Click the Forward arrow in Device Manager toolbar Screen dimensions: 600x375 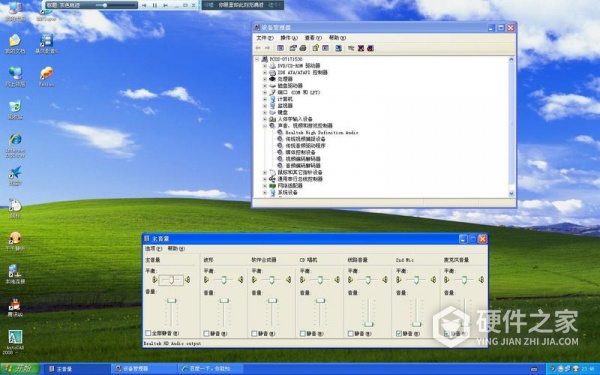(x=267, y=48)
